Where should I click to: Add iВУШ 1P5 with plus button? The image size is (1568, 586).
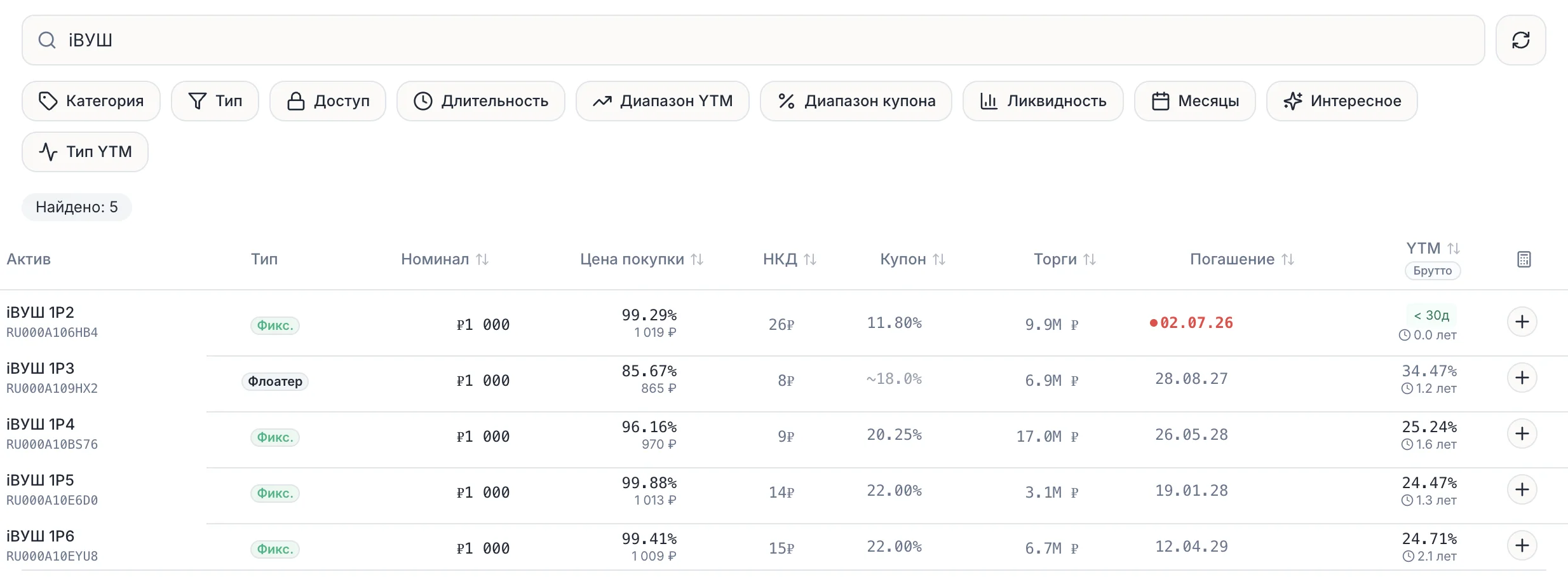pyautogui.click(x=1522, y=489)
